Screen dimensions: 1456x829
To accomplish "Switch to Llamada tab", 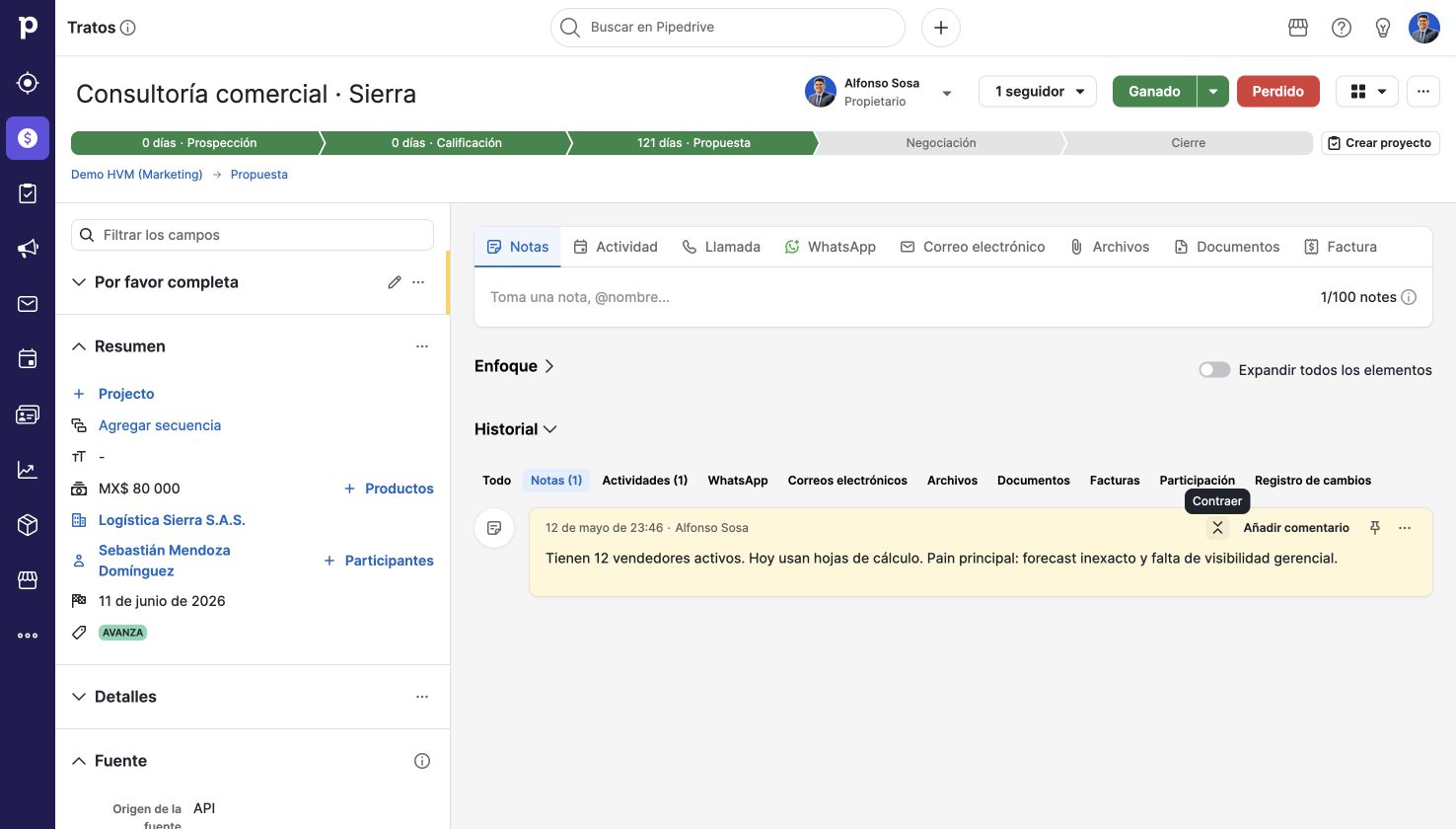I will (x=721, y=247).
